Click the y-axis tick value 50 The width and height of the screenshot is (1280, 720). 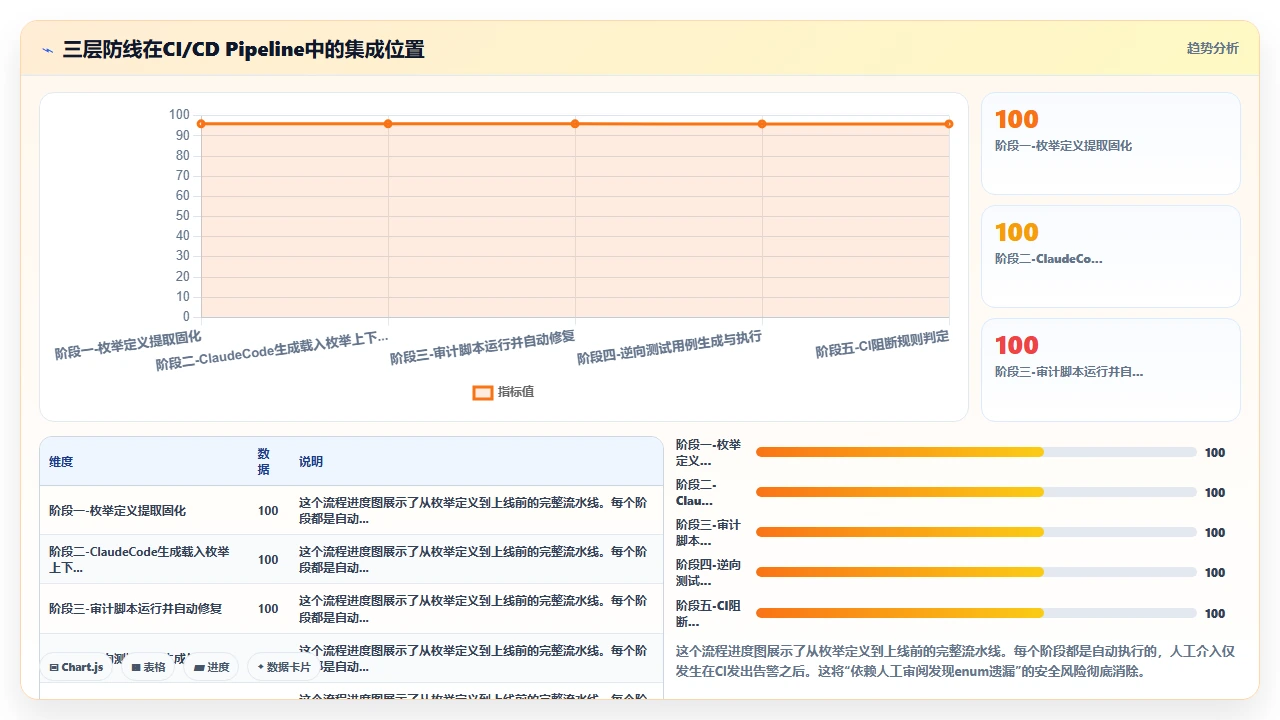coord(182,216)
